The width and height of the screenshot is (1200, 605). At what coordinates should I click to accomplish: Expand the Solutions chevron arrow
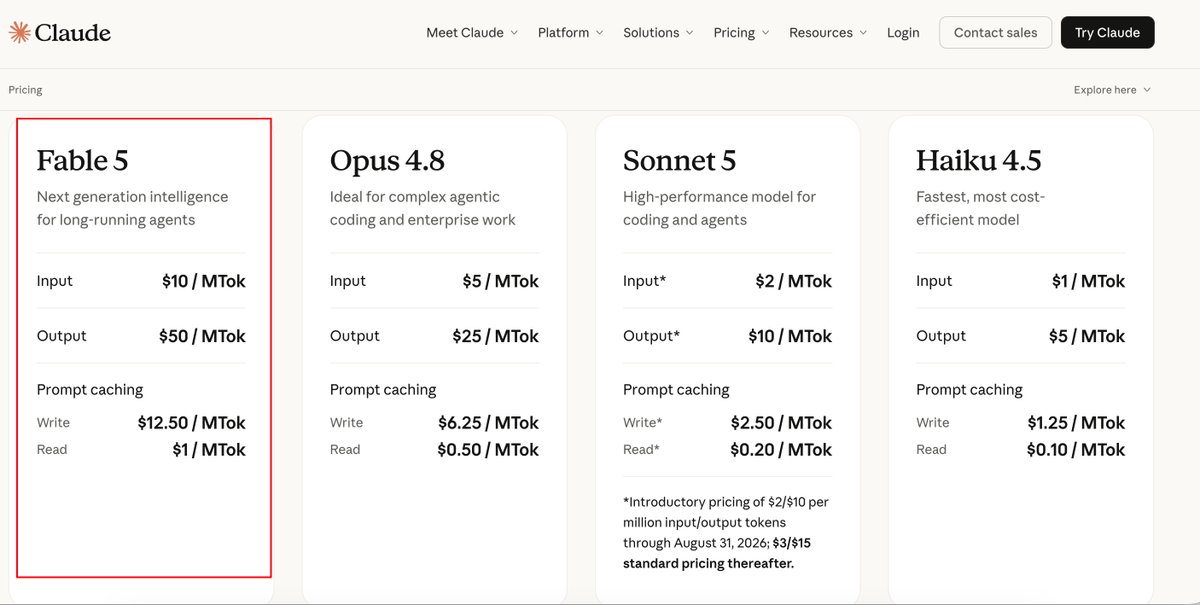tap(689, 33)
